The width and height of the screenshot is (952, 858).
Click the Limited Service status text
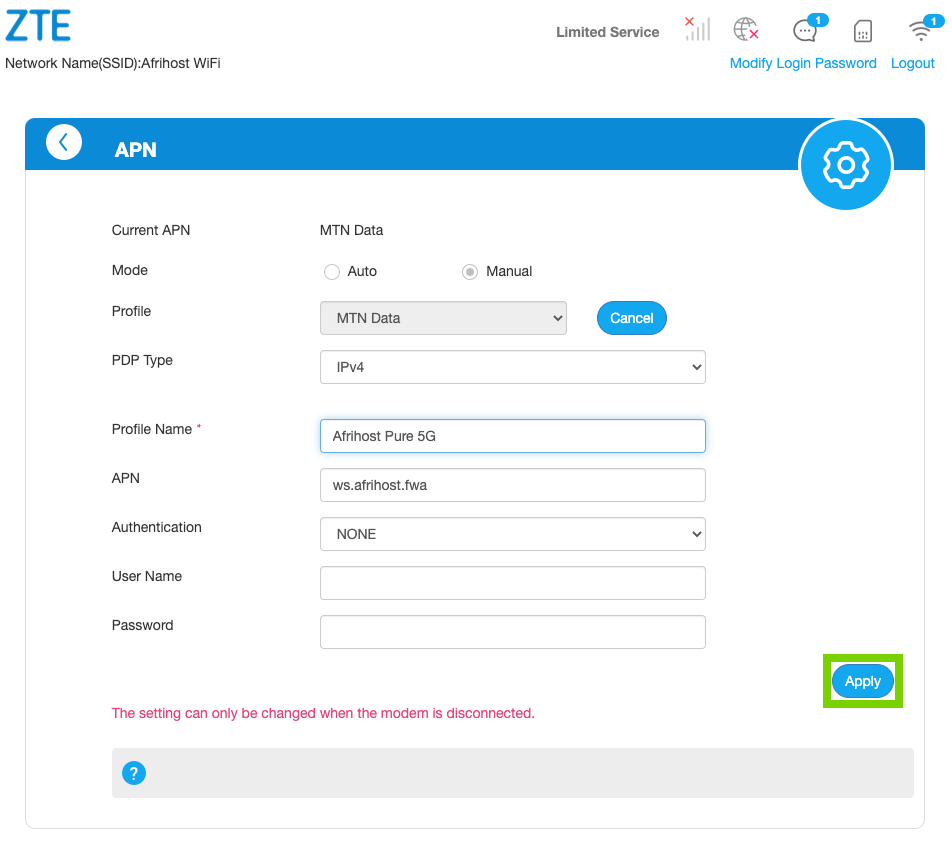[607, 32]
